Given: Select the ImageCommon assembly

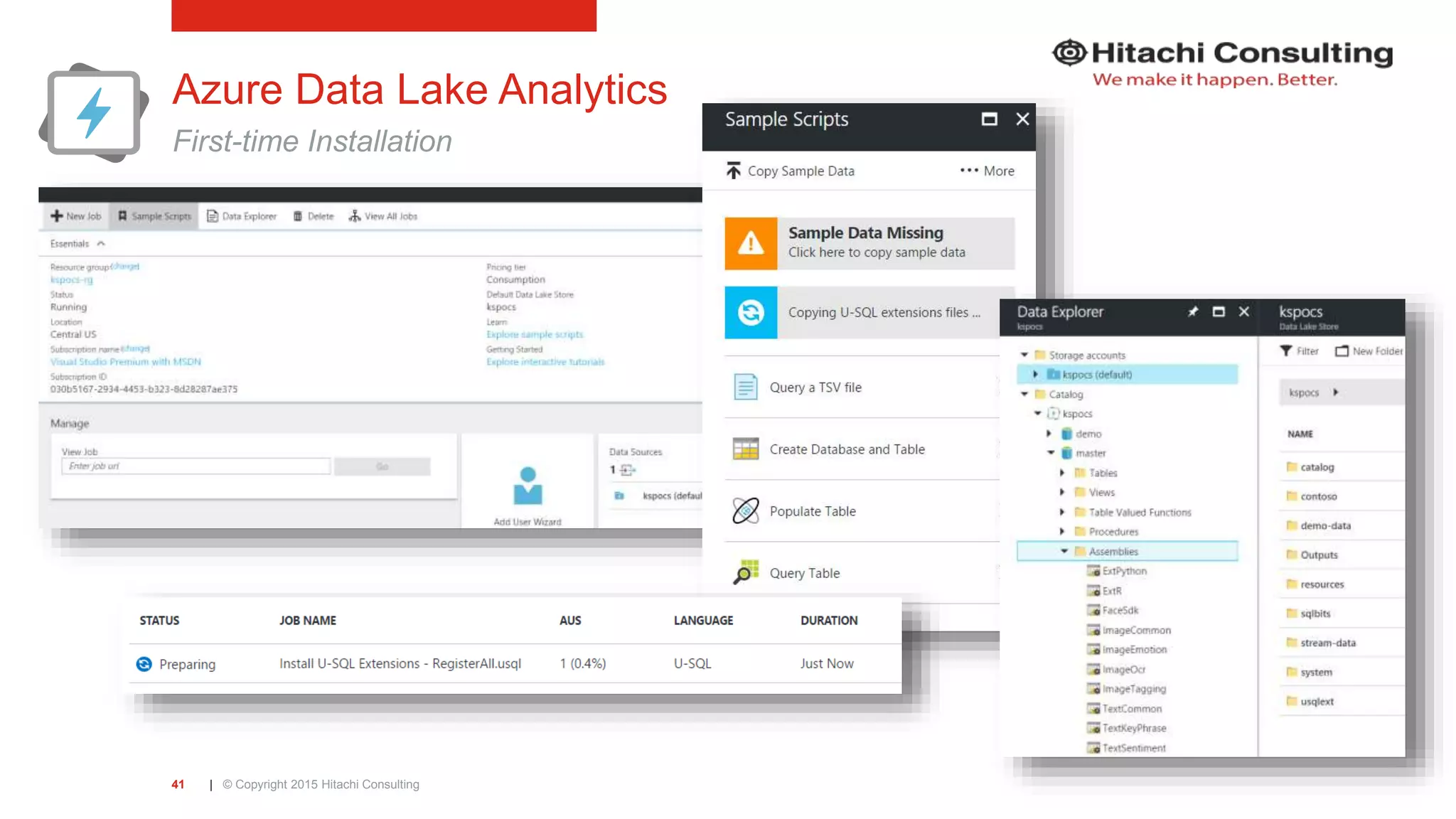Looking at the screenshot, I should (x=1129, y=630).
